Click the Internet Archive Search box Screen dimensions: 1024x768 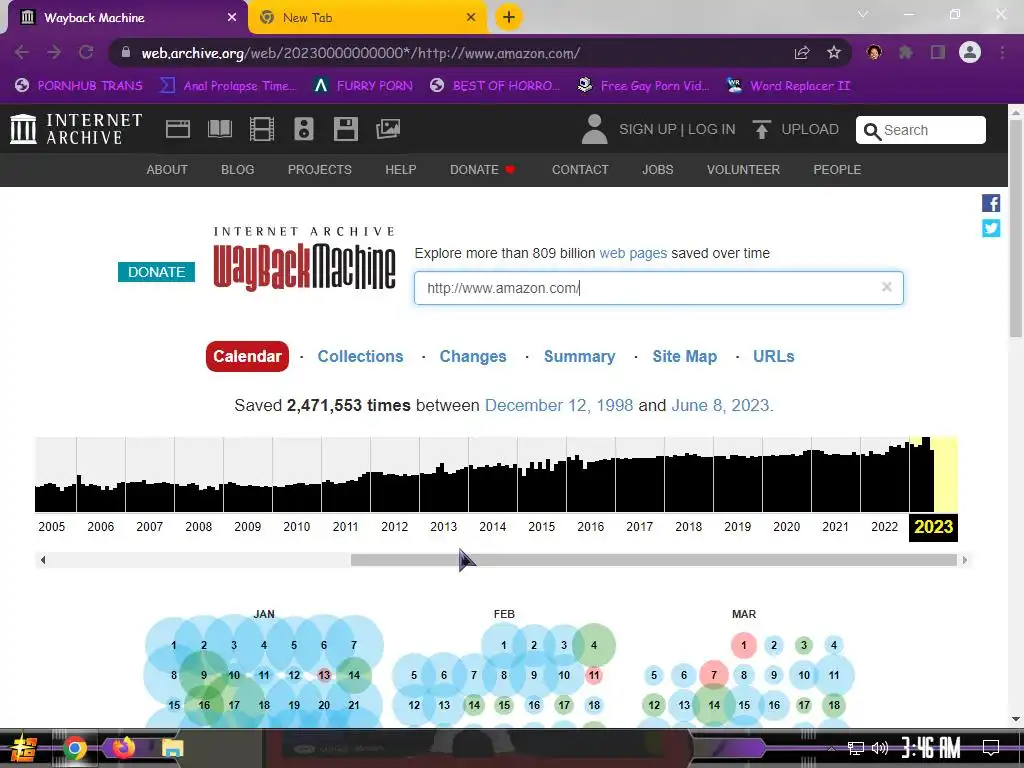[920, 130]
